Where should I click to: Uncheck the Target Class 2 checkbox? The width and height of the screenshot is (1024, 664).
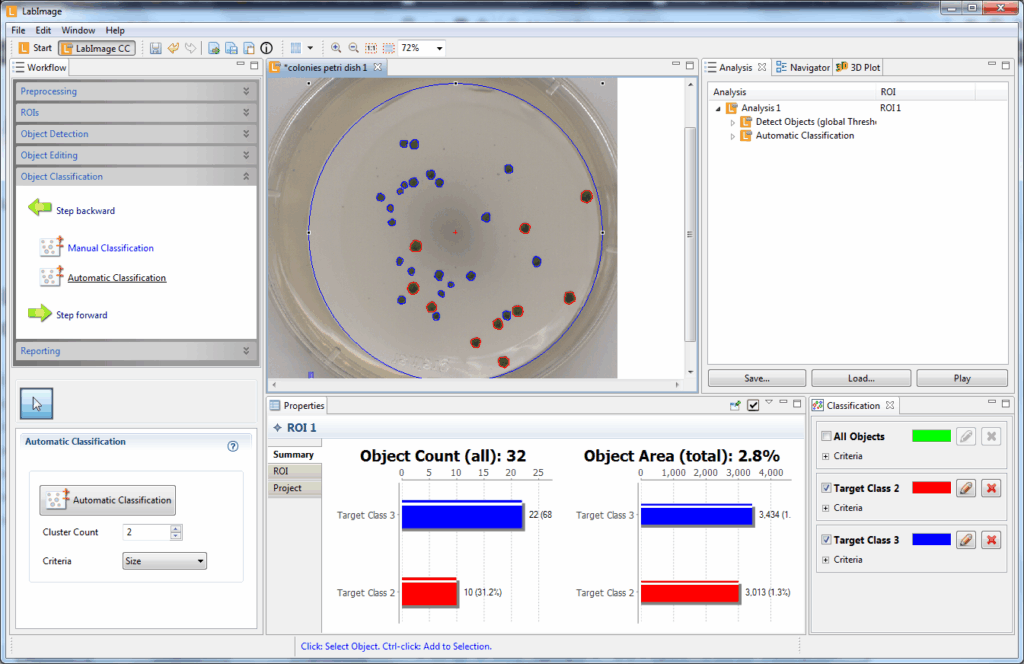[x=825, y=488]
